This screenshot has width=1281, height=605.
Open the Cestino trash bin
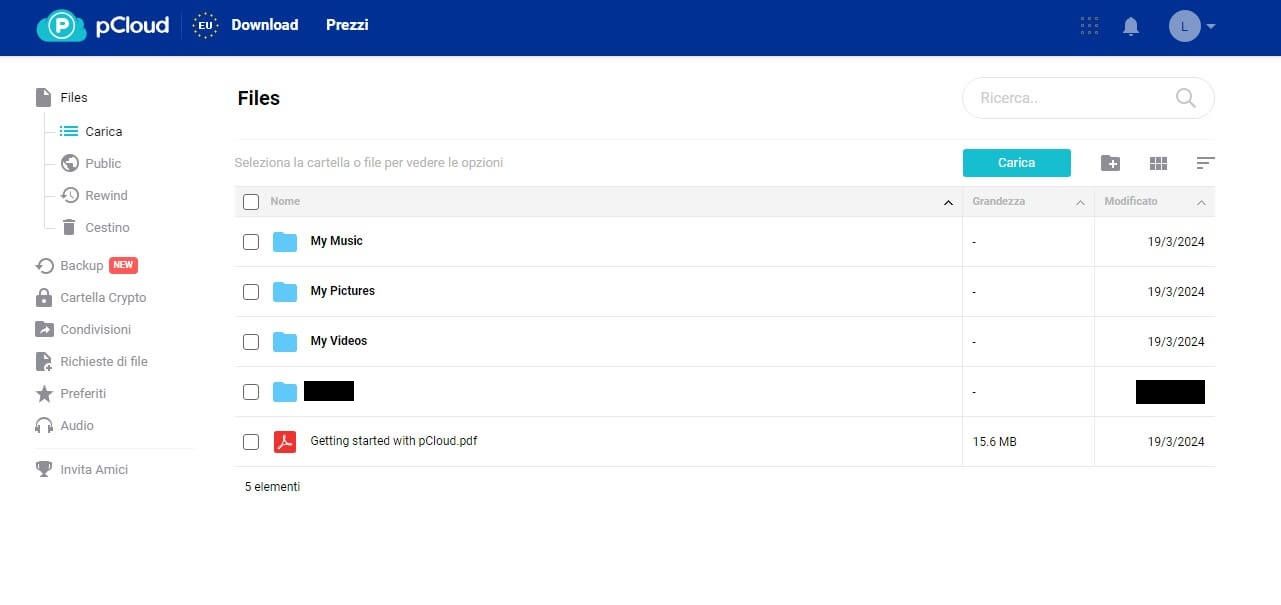tap(107, 227)
